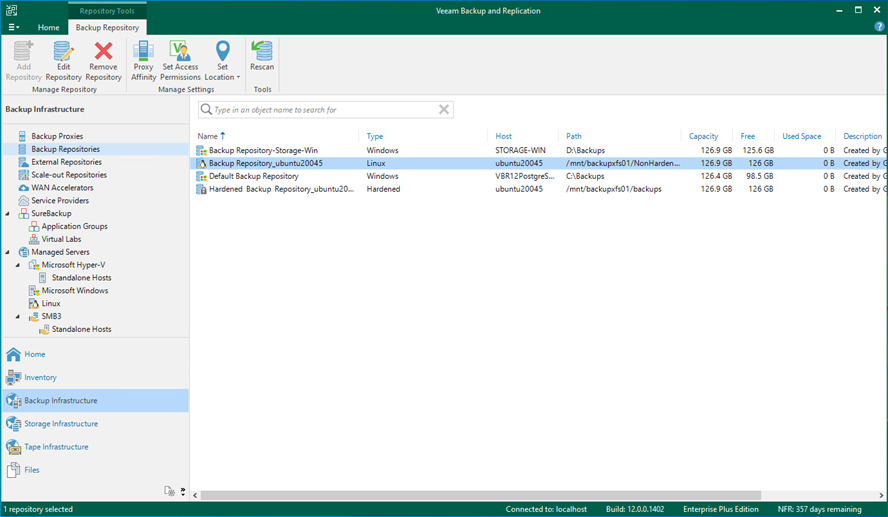Viewport: 888px width, 517px height.
Task: Select the Backup Repository ribbon tab
Action: [107, 27]
